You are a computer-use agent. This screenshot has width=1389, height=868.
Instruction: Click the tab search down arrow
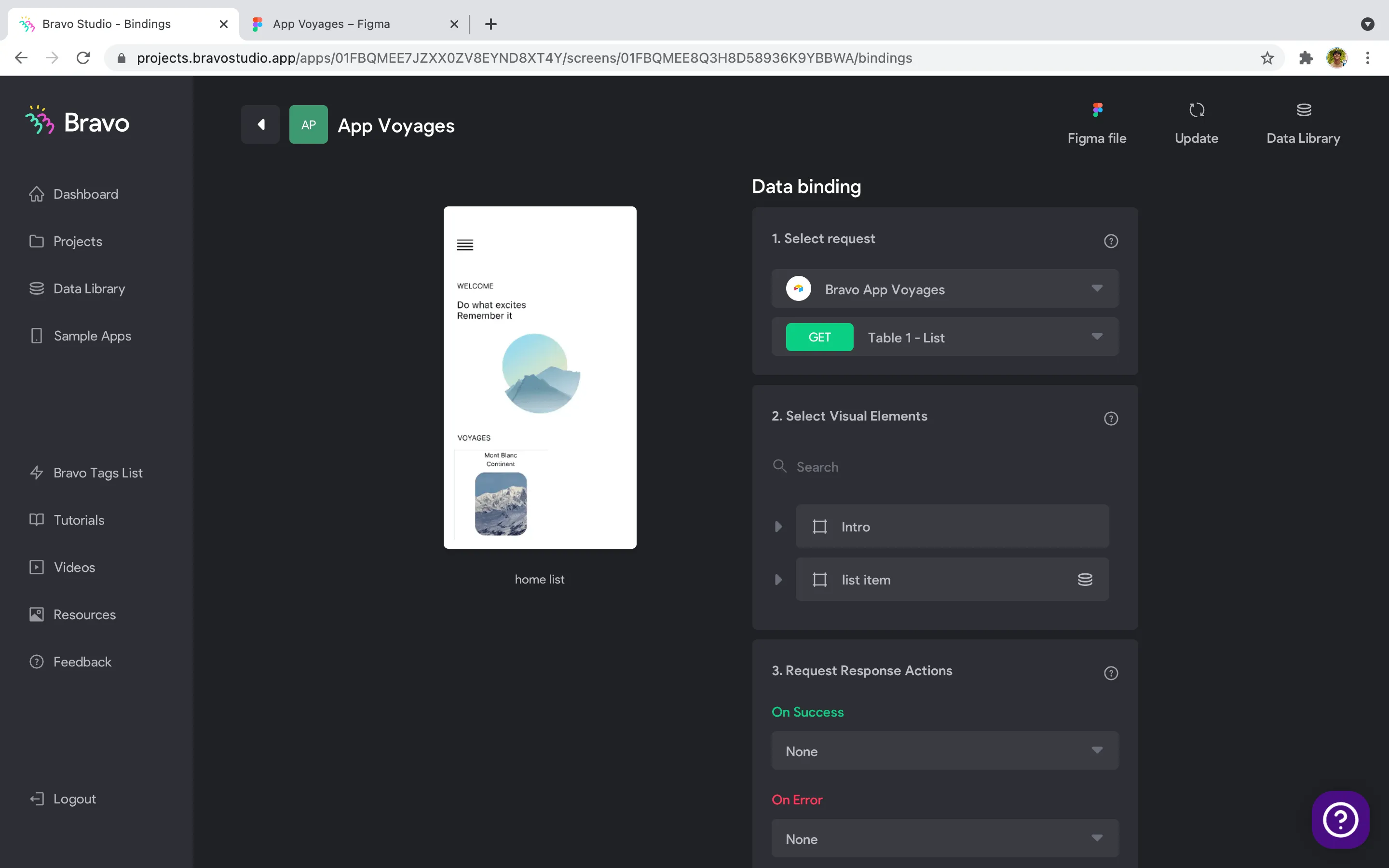[1368, 24]
